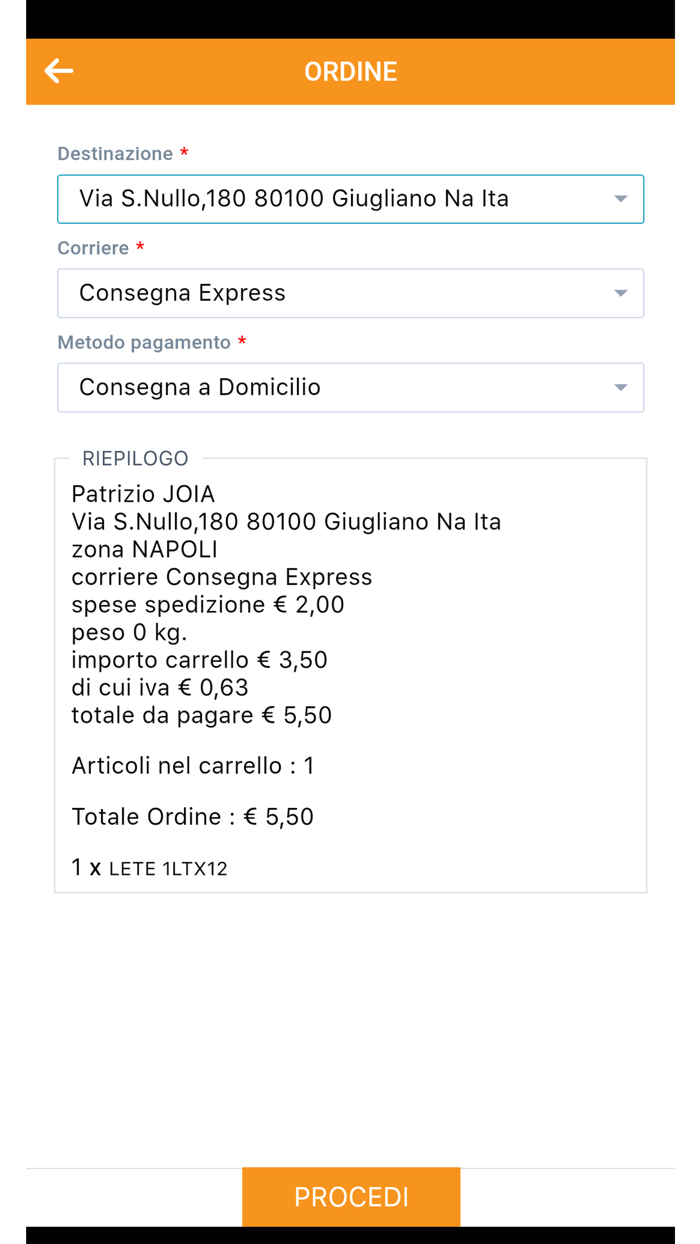
Task: Click the Via S.Nullo address line in summary
Action: click(286, 521)
